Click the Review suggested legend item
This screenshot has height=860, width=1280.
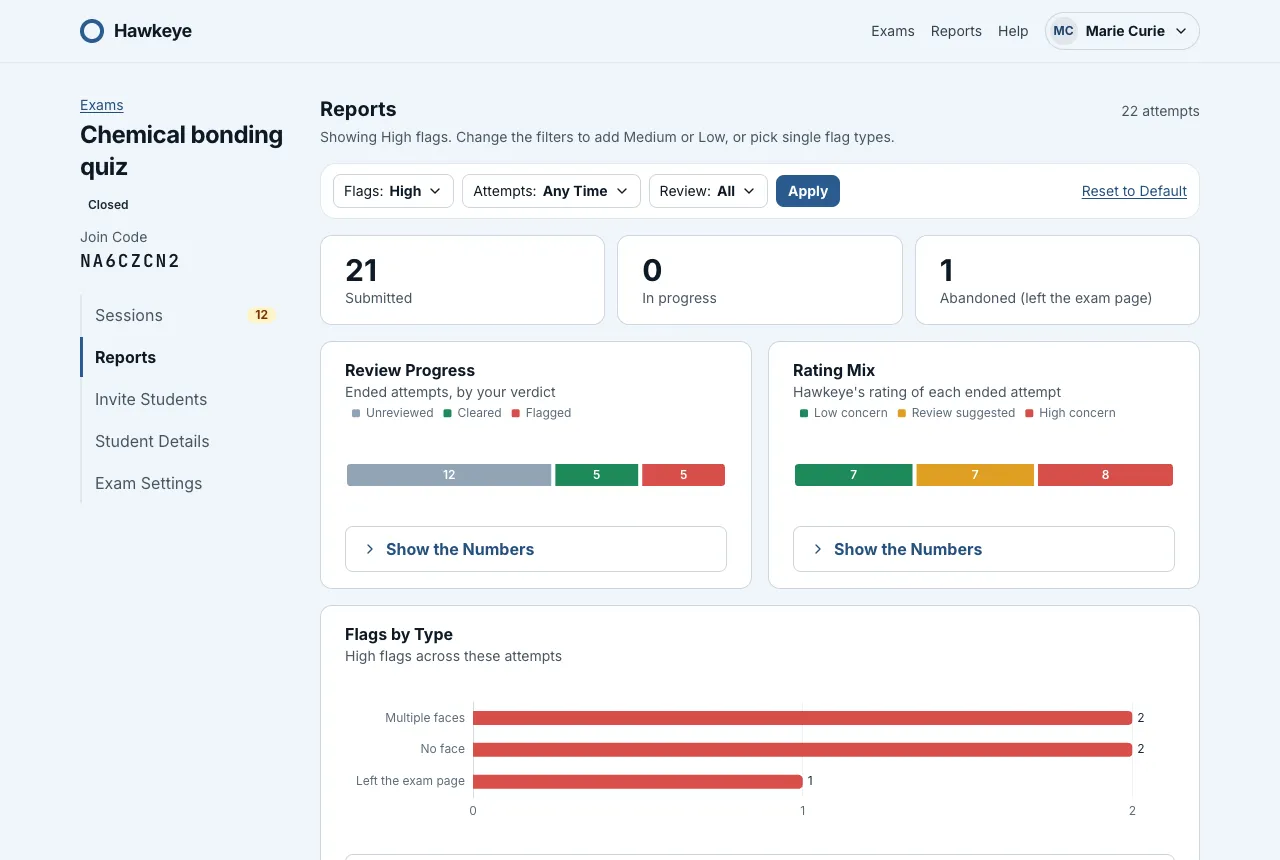[956, 413]
